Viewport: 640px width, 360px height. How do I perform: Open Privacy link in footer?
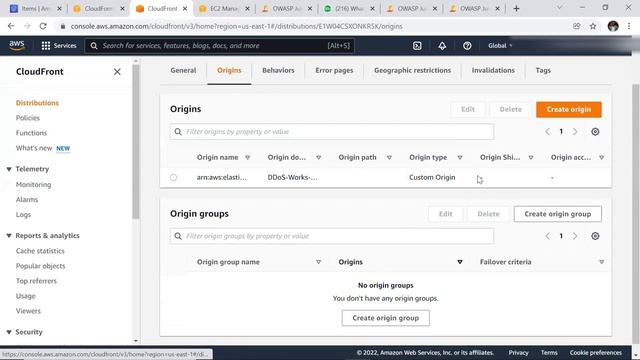(x=518, y=353)
